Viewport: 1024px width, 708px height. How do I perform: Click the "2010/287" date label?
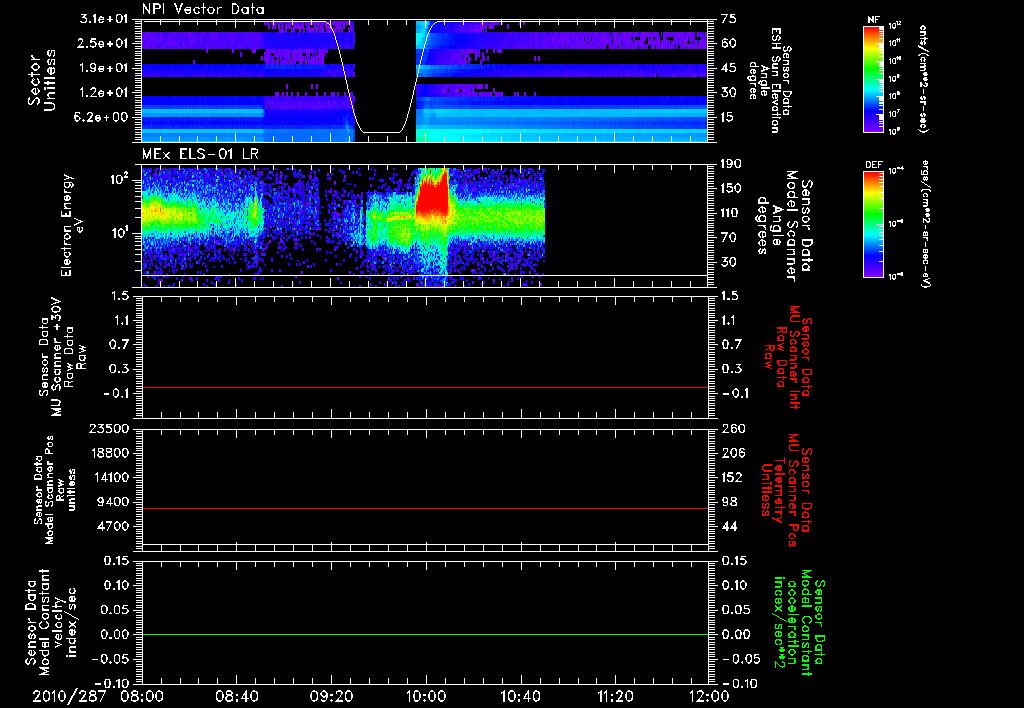coord(69,696)
